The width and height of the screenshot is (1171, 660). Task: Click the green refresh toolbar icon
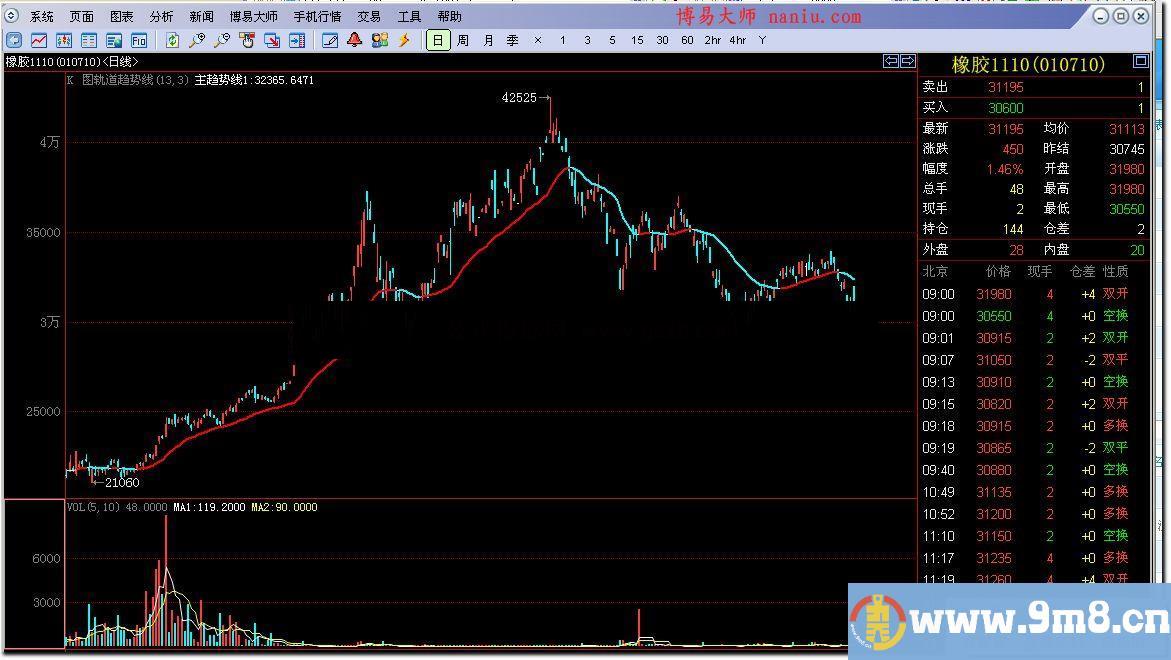172,40
